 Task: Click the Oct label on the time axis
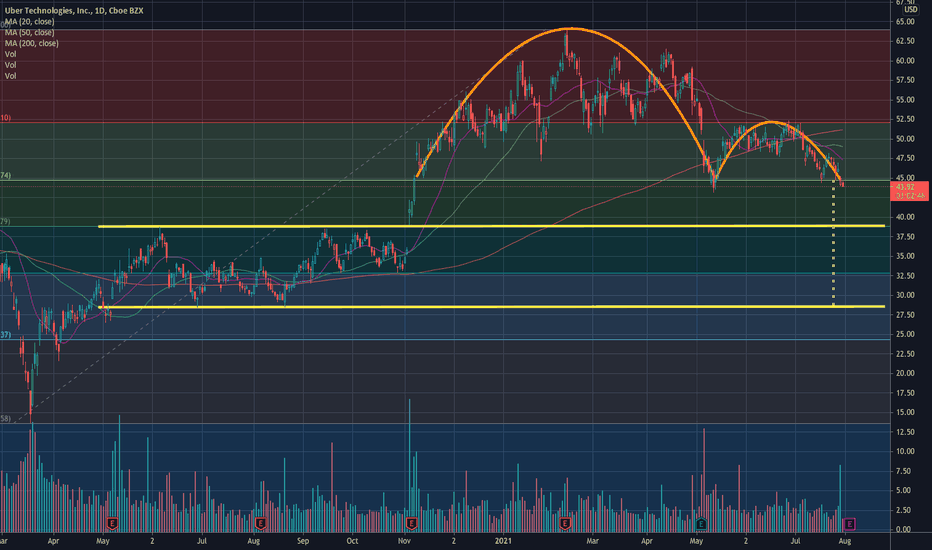(x=352, y=541)
